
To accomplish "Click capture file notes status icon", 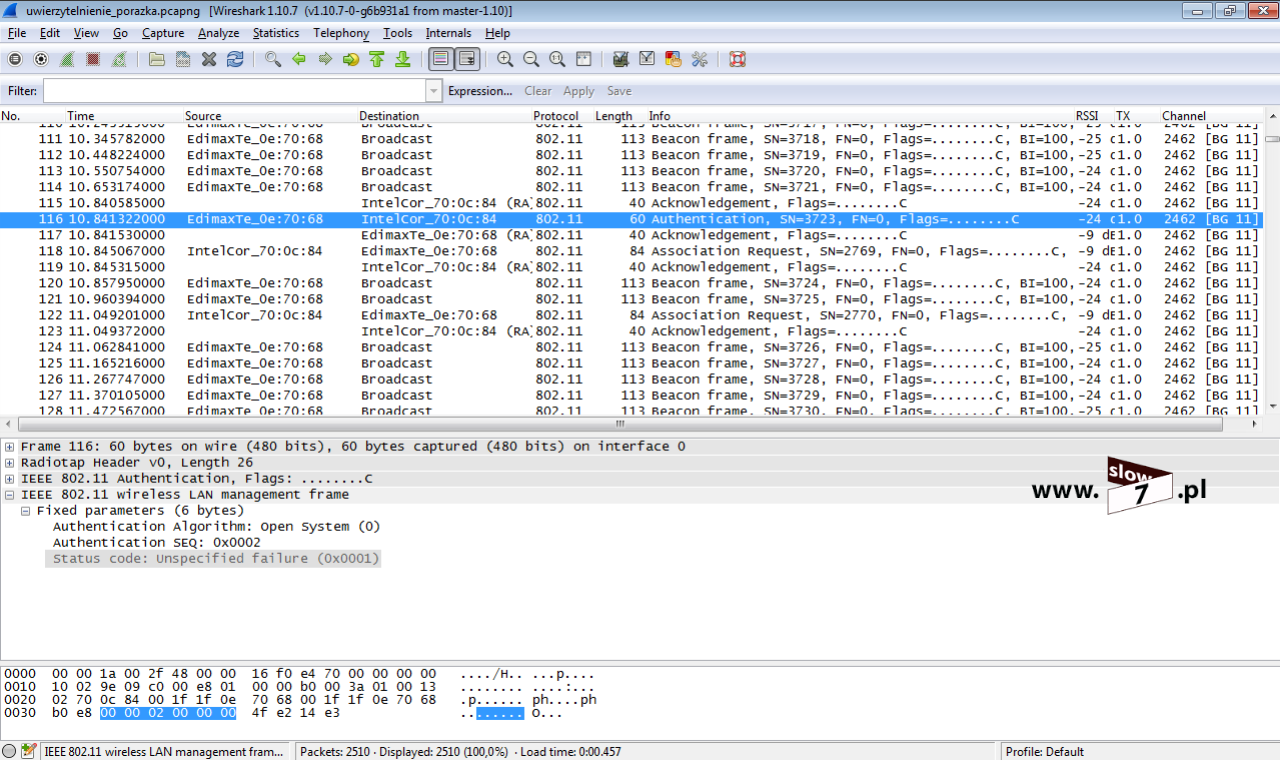I will (28, 751).
